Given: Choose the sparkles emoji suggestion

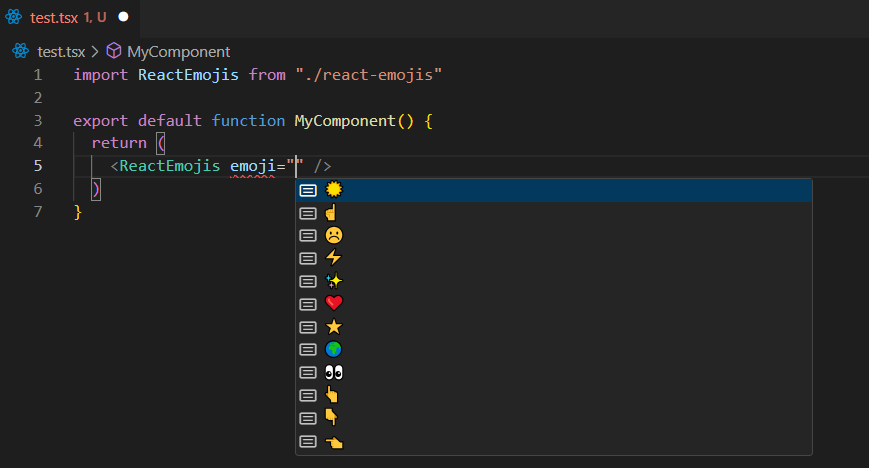Looking at the screenshot, I should click(334, 282).
